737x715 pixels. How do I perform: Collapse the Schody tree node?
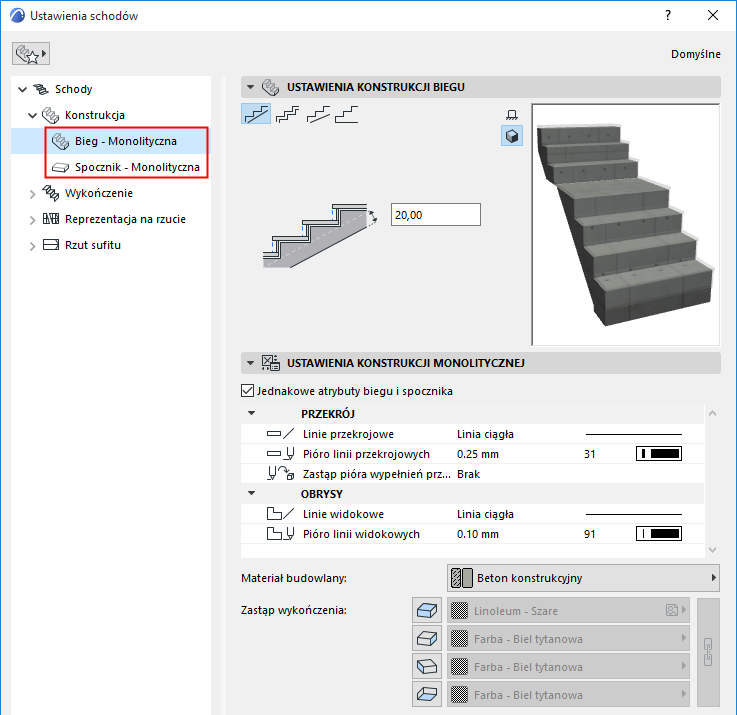pos(22,89)
